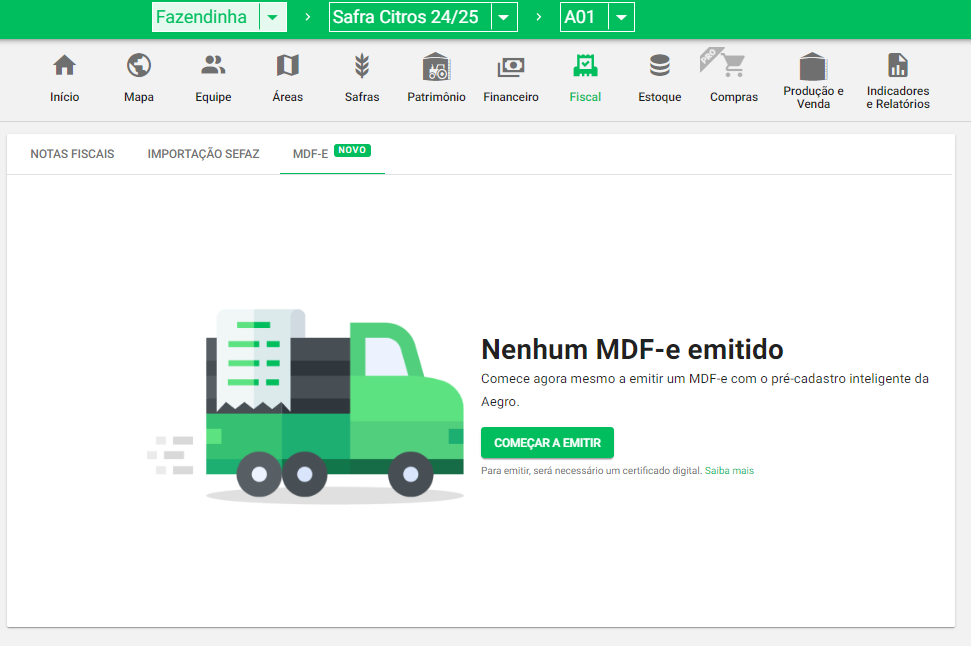
Task: Expand the Safra Citros 24/25 dropdown
Action: pyautogui.click(x=504, y=18)
